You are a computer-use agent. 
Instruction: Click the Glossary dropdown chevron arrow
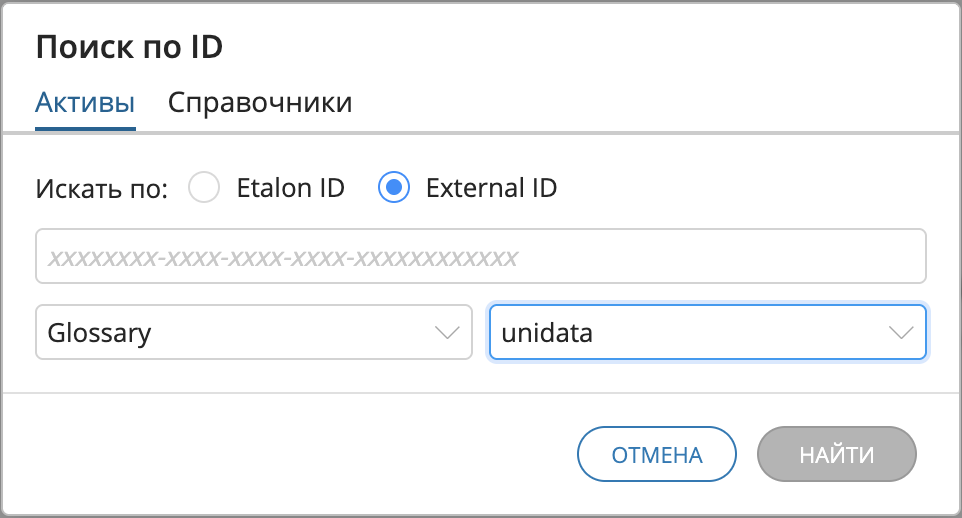(447, 333)
